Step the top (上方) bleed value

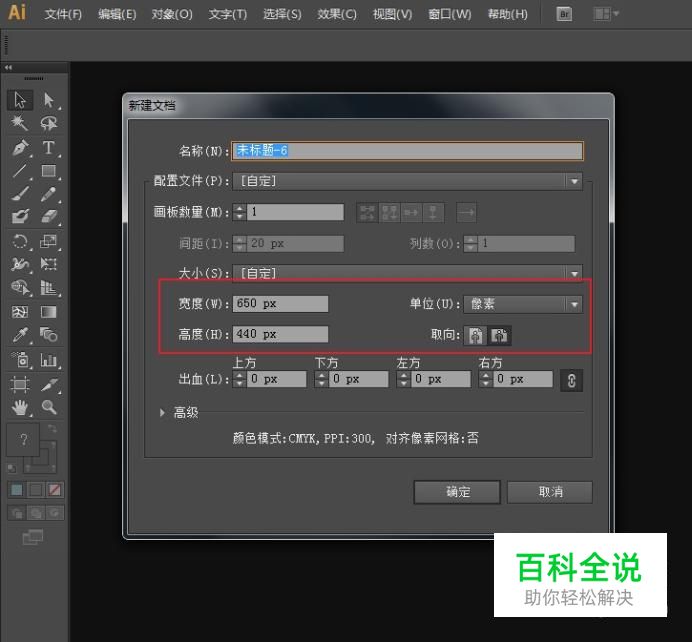point(239,379)
